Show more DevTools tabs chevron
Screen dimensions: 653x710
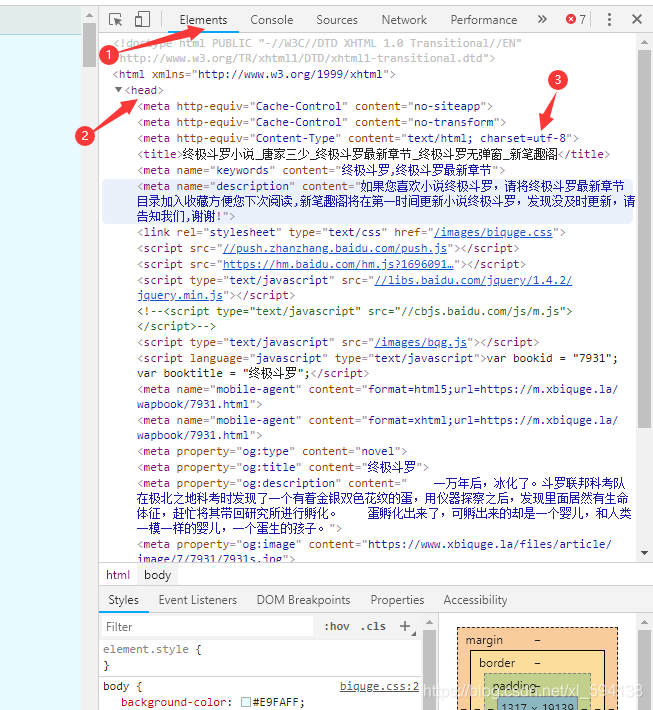542,19
